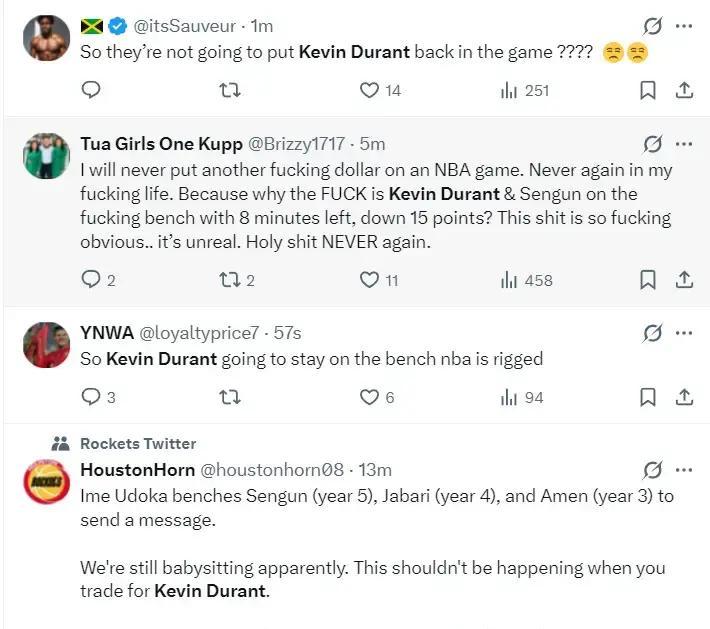This screenshot has height=629, width=710.
Task: Open the @houstonhorn08 profile handle
Action: click(x=272, y=469)
